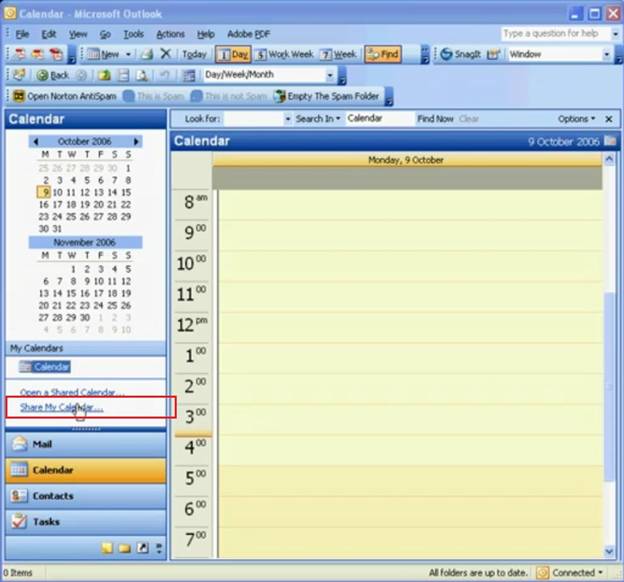The image size is (624, 582).
Task: Close the Find pane with X
Action: click(x=608, y=119)
